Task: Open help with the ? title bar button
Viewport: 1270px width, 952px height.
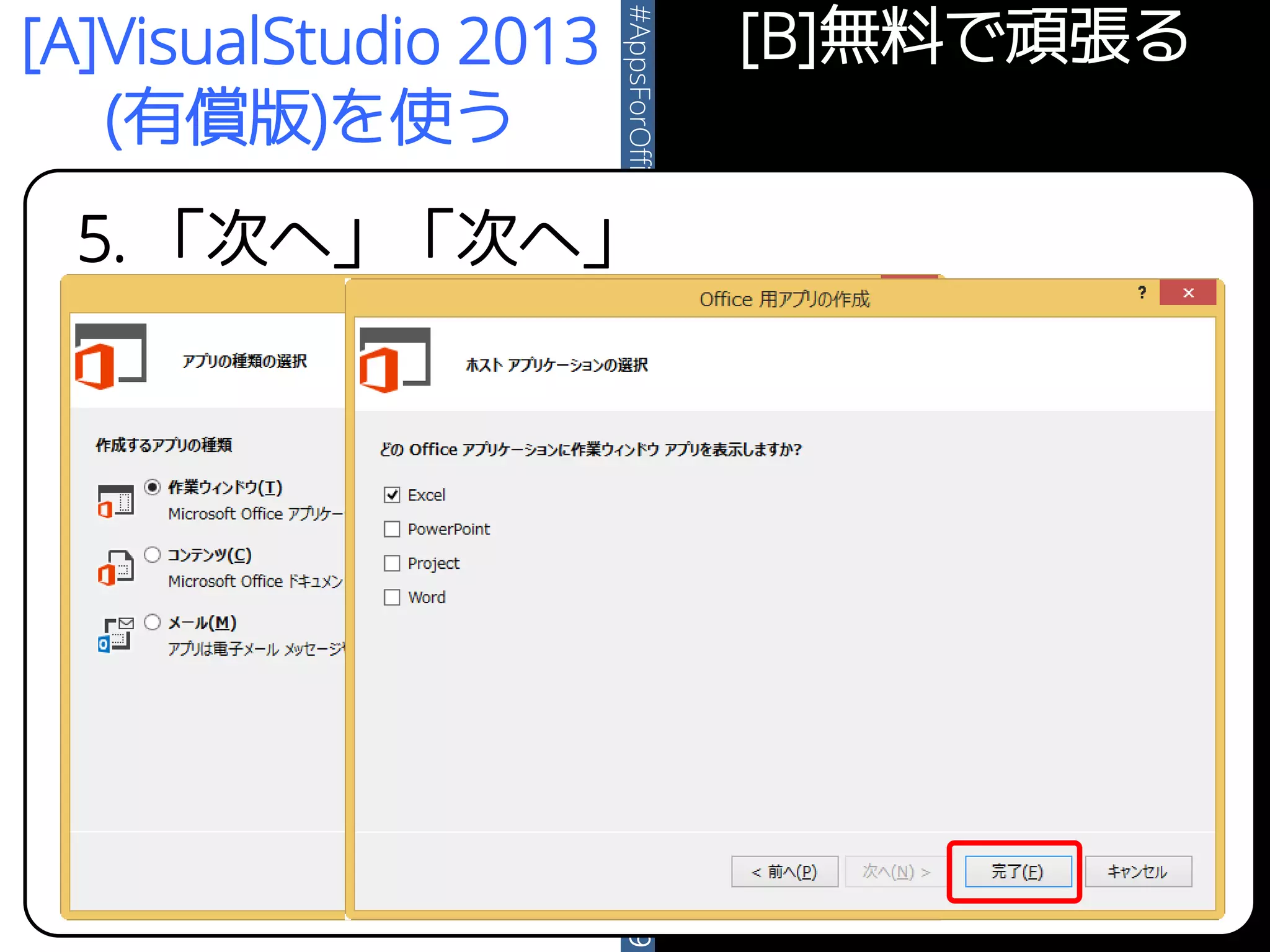Action: (1142, 293)
